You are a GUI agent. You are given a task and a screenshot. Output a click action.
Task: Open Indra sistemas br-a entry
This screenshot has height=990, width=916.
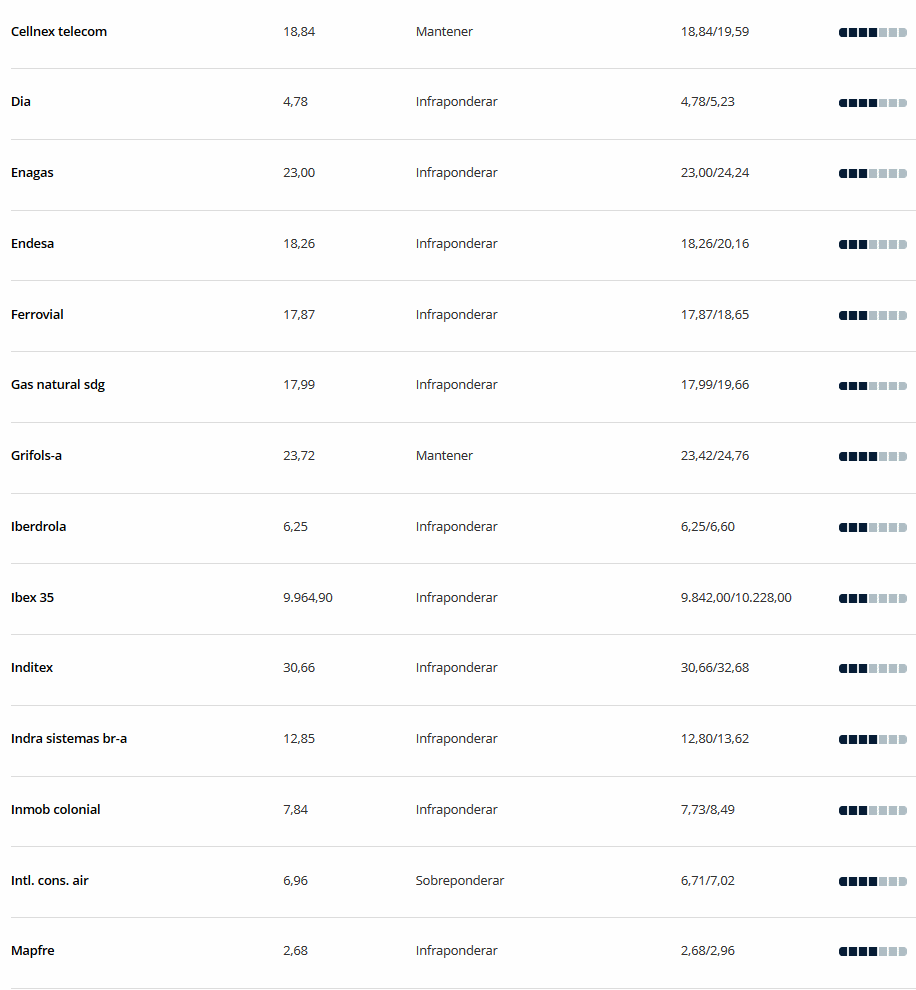69,739
